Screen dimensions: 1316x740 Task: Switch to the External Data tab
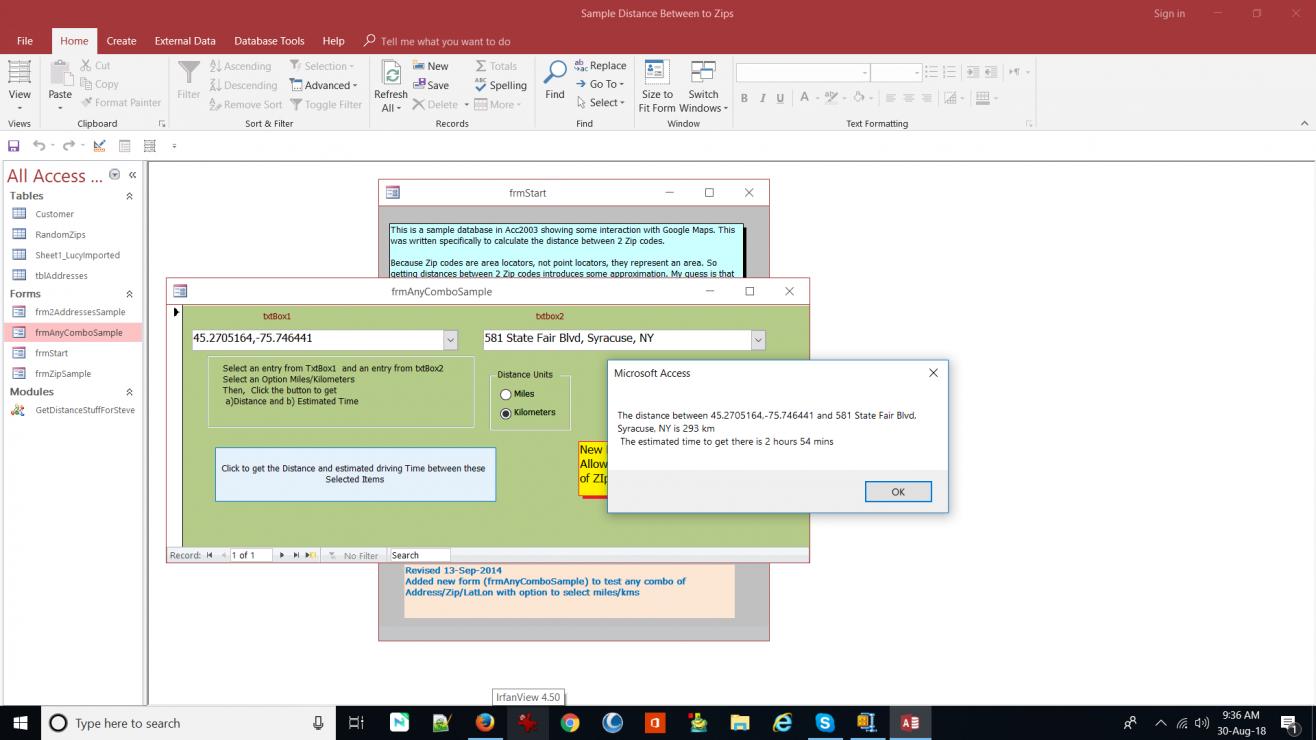click(x=185, y=41)
